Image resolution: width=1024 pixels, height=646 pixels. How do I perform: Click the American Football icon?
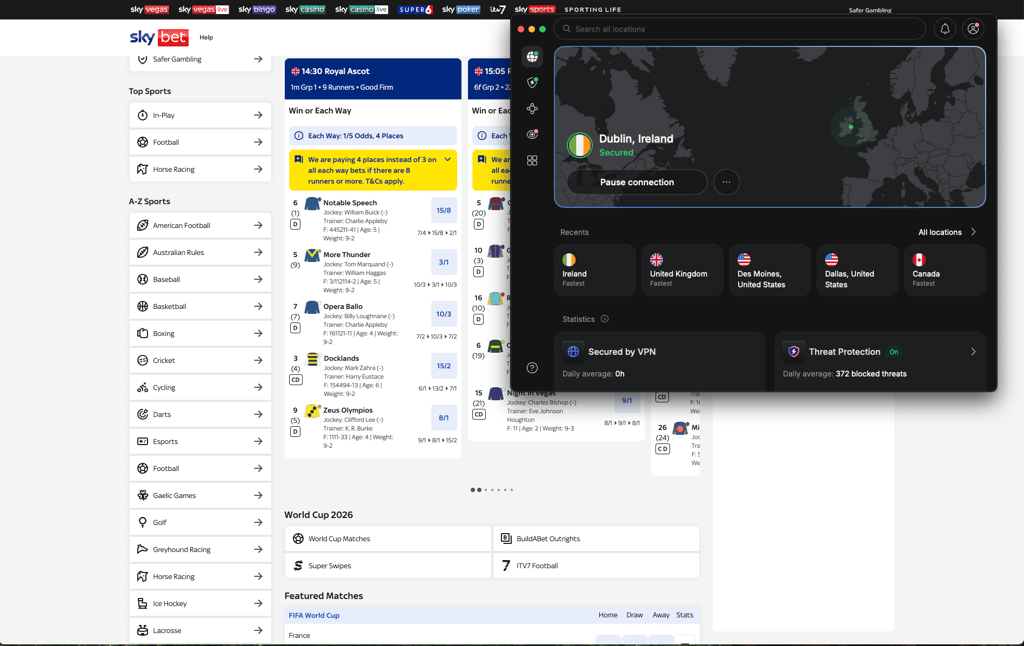[x=142, y=225]
